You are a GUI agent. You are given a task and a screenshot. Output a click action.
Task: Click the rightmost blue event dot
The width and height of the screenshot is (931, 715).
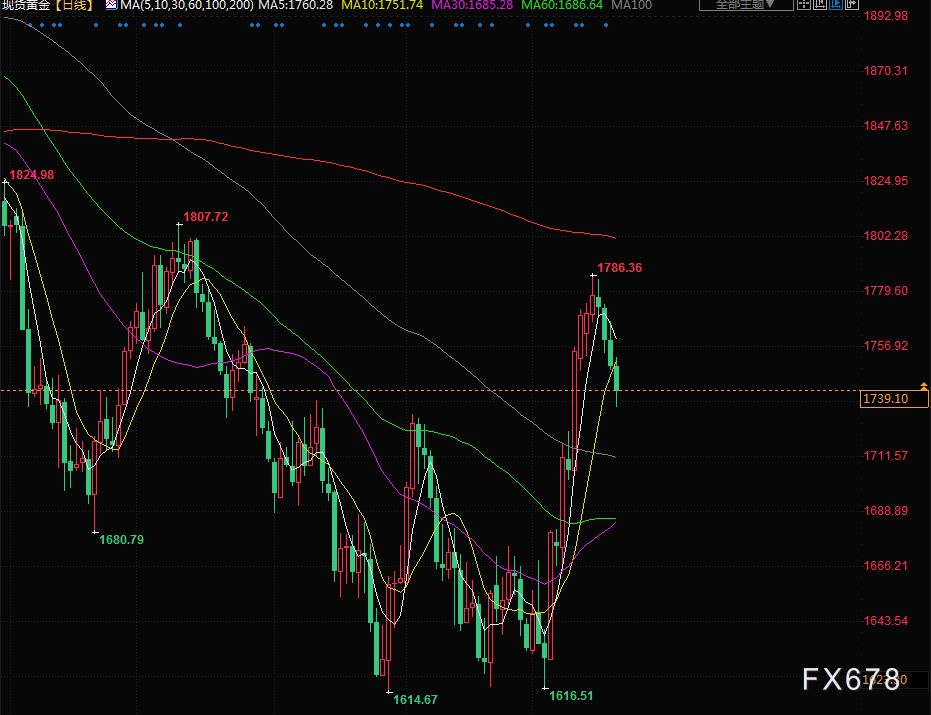point(606,25)
